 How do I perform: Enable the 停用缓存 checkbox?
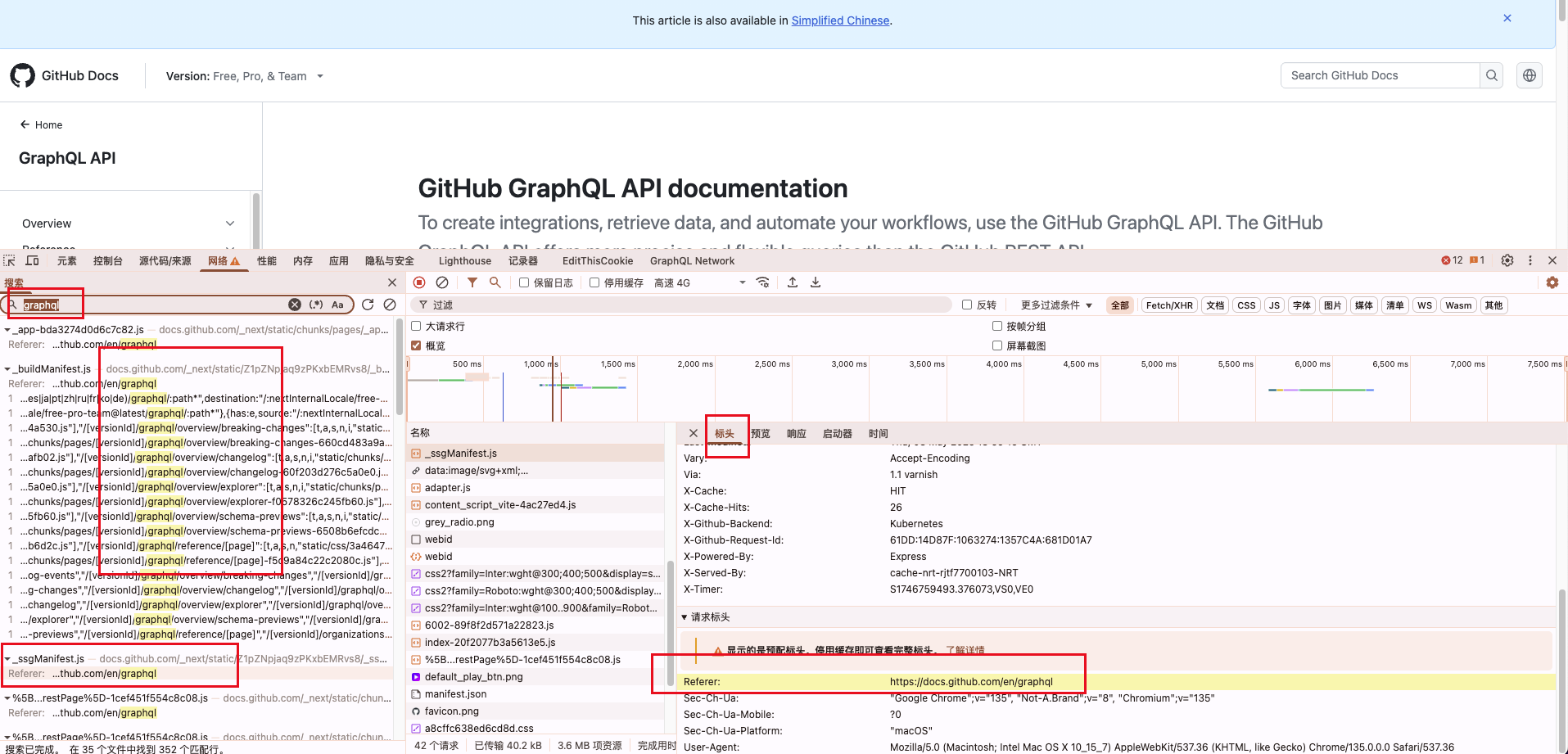tap(594, 282)
